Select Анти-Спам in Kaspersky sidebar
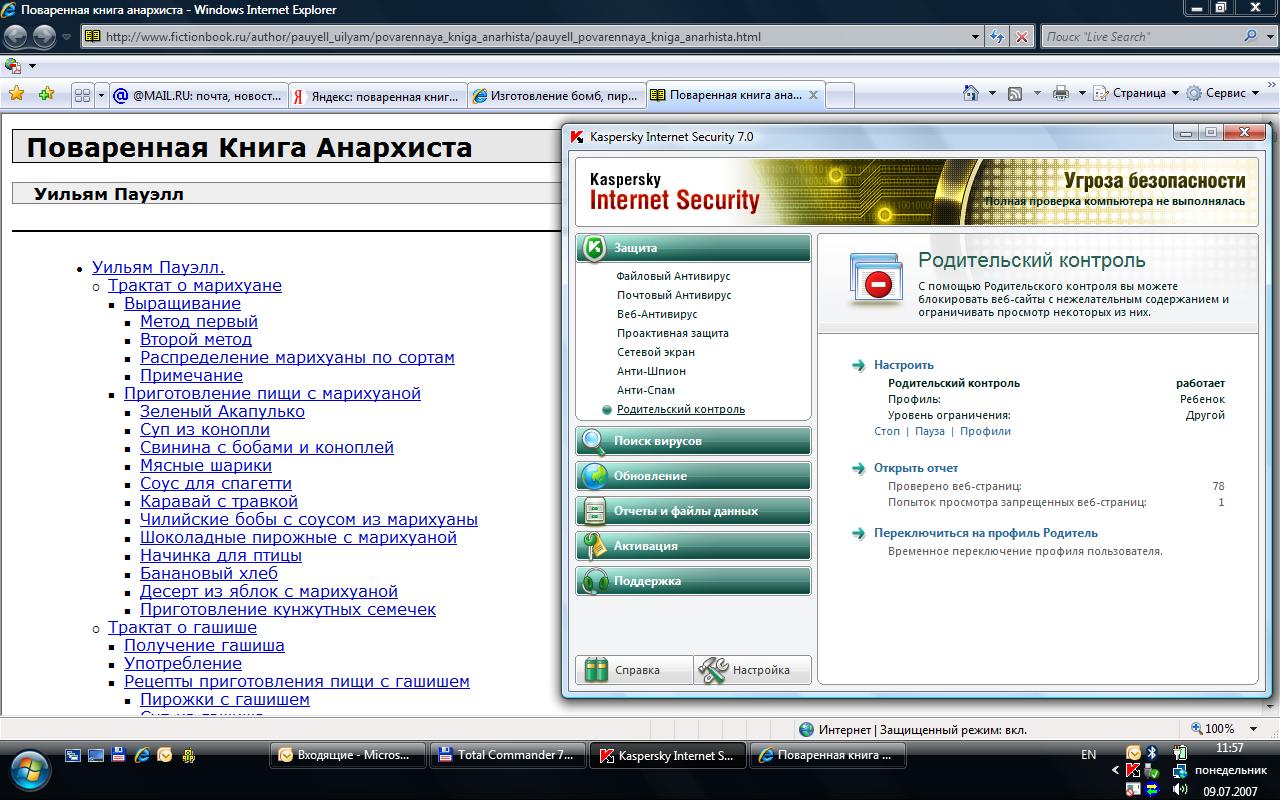The image size is (1280, 800). tap(646, 390)
